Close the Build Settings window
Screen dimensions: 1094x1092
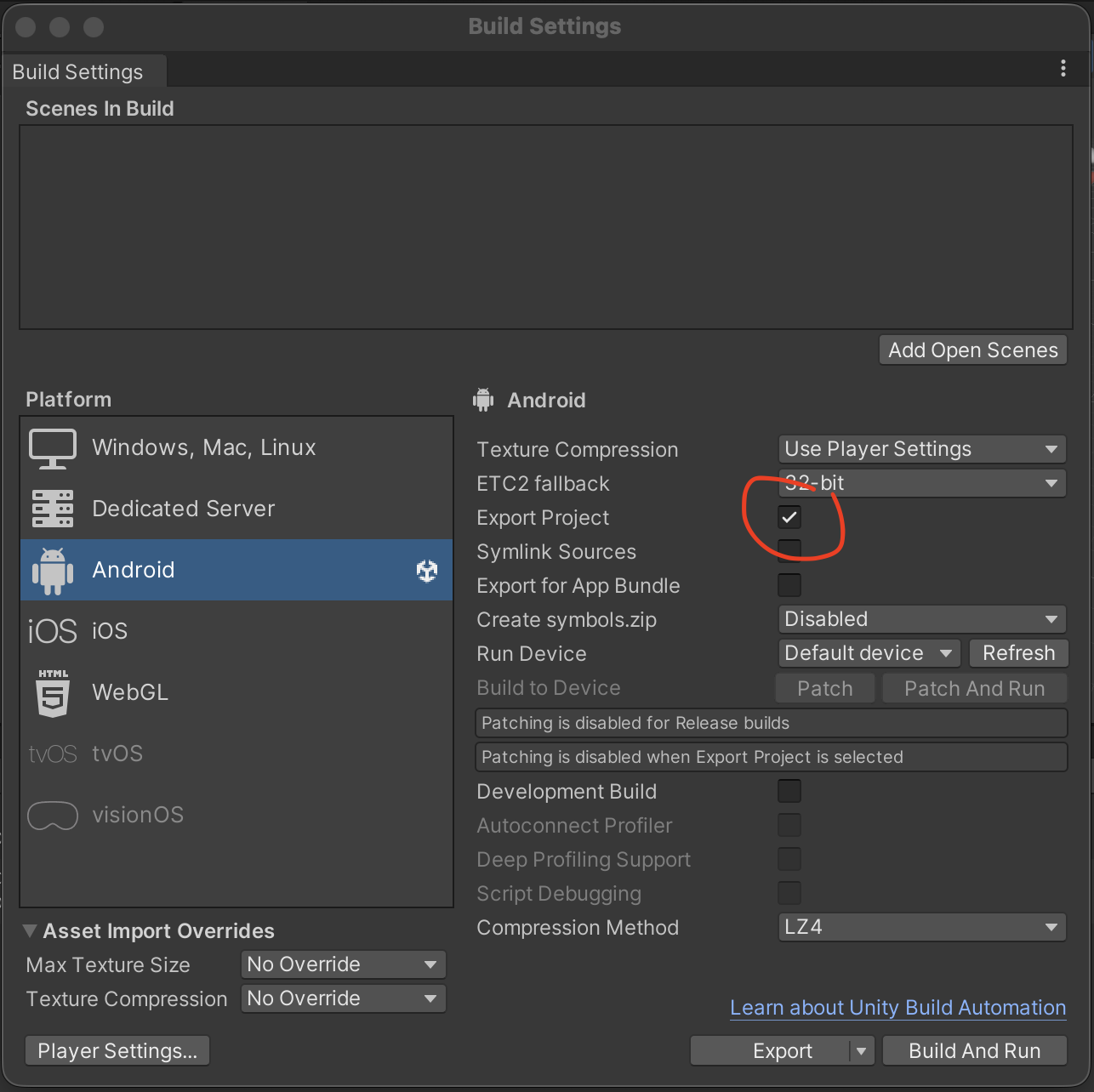tap(26, 27)
